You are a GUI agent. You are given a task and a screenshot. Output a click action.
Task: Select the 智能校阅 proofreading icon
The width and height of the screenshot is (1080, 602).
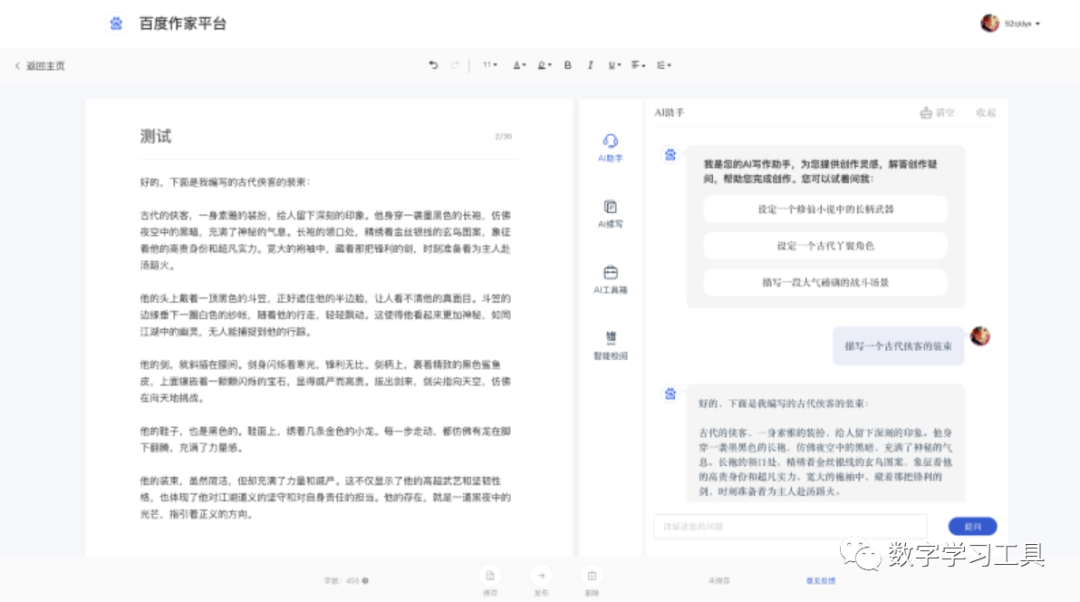610,344
